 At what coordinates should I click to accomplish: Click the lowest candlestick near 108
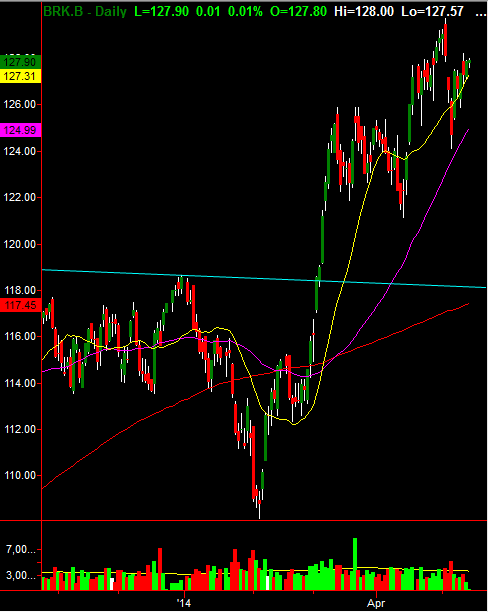[259, 509]
